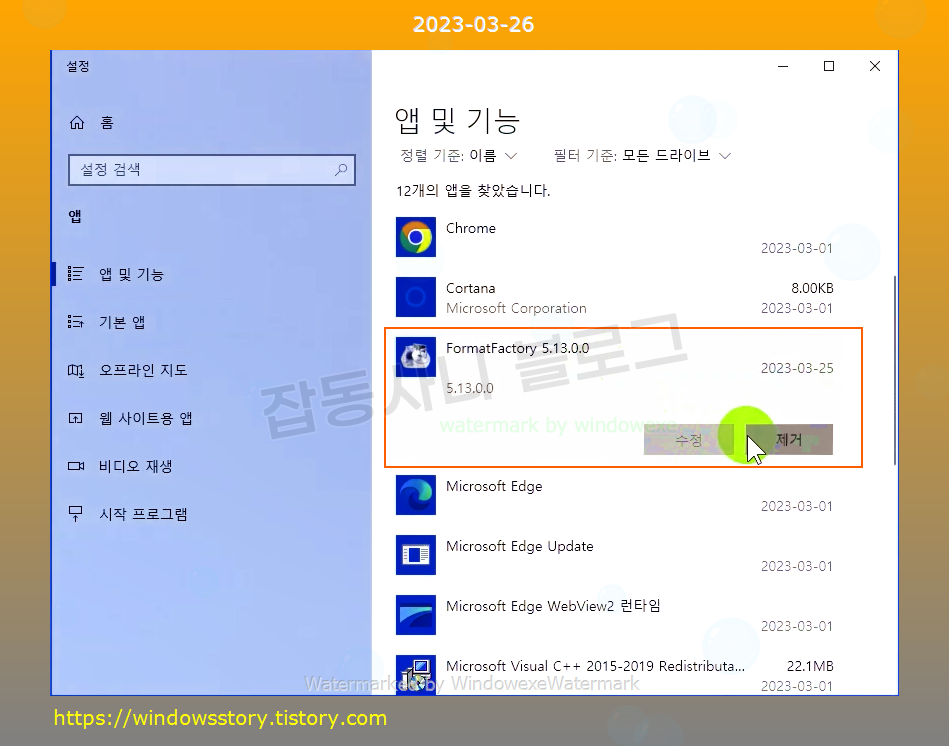Minimize the 설정 window
Viewport: 949px width, 746px height.
point(783,66)
